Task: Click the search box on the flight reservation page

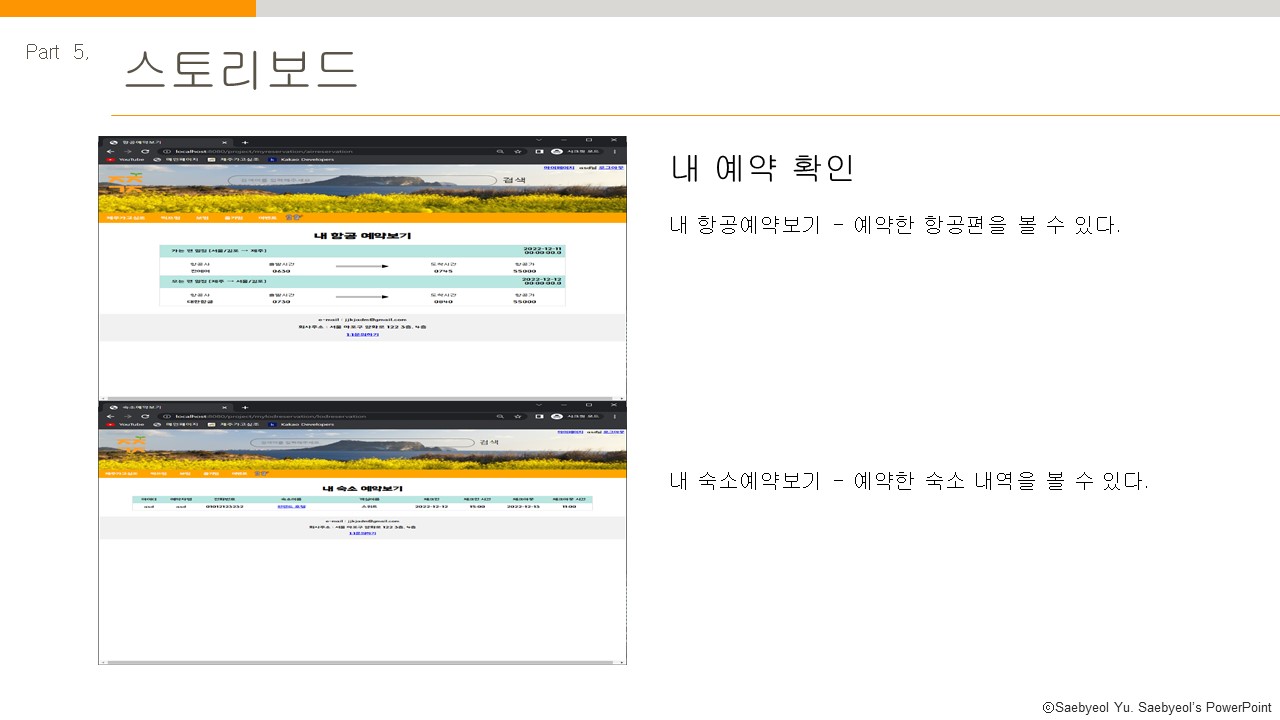Action: coord(362,180)
